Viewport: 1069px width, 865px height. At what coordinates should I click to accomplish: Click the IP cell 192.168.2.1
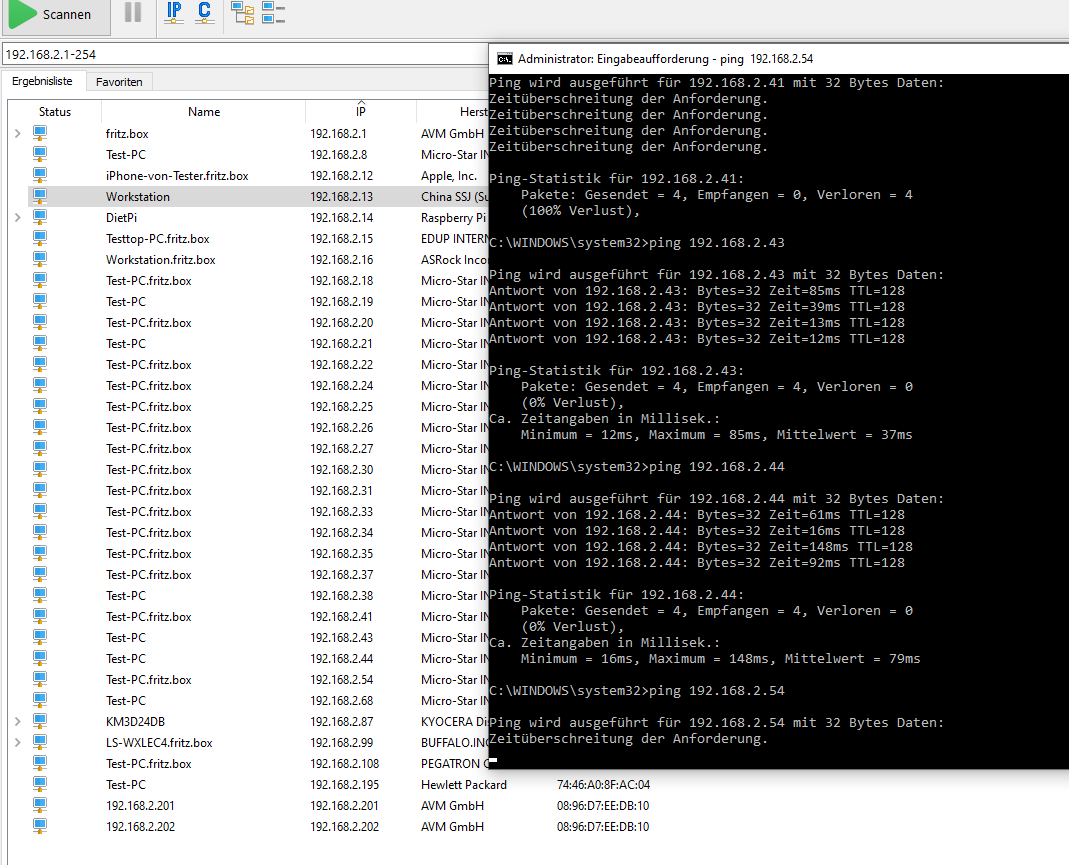click(x=338, y=134)
